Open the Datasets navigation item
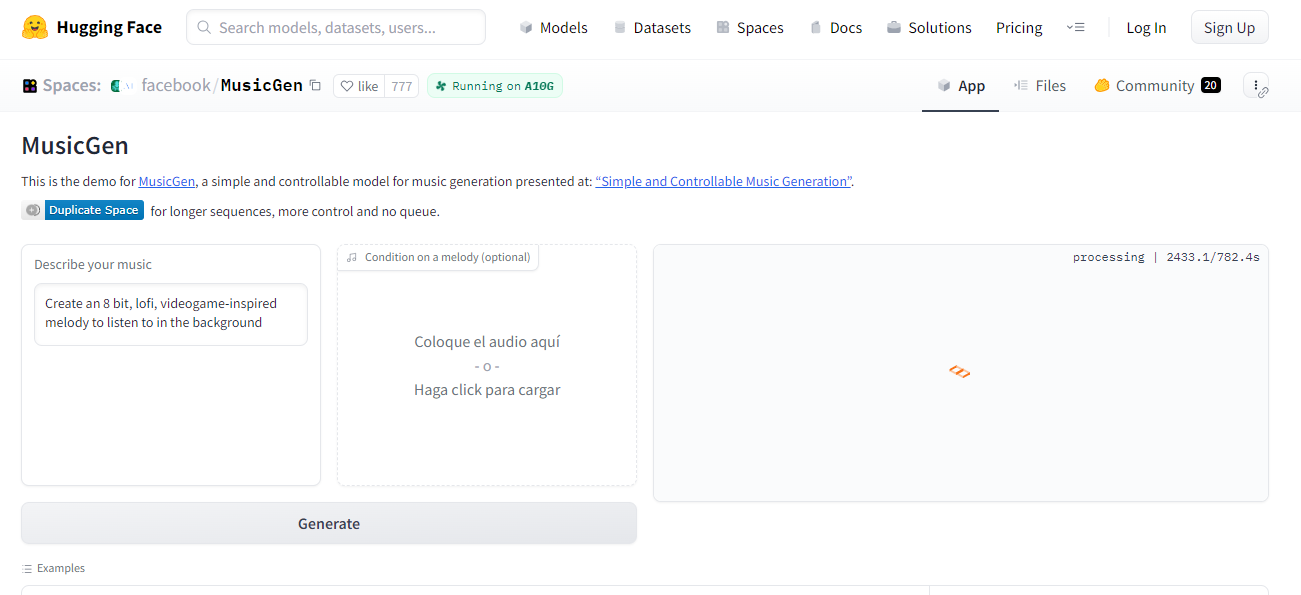The height and width of the screenshot is (595, 1301). pyautogui.click(x=652, y=28)
